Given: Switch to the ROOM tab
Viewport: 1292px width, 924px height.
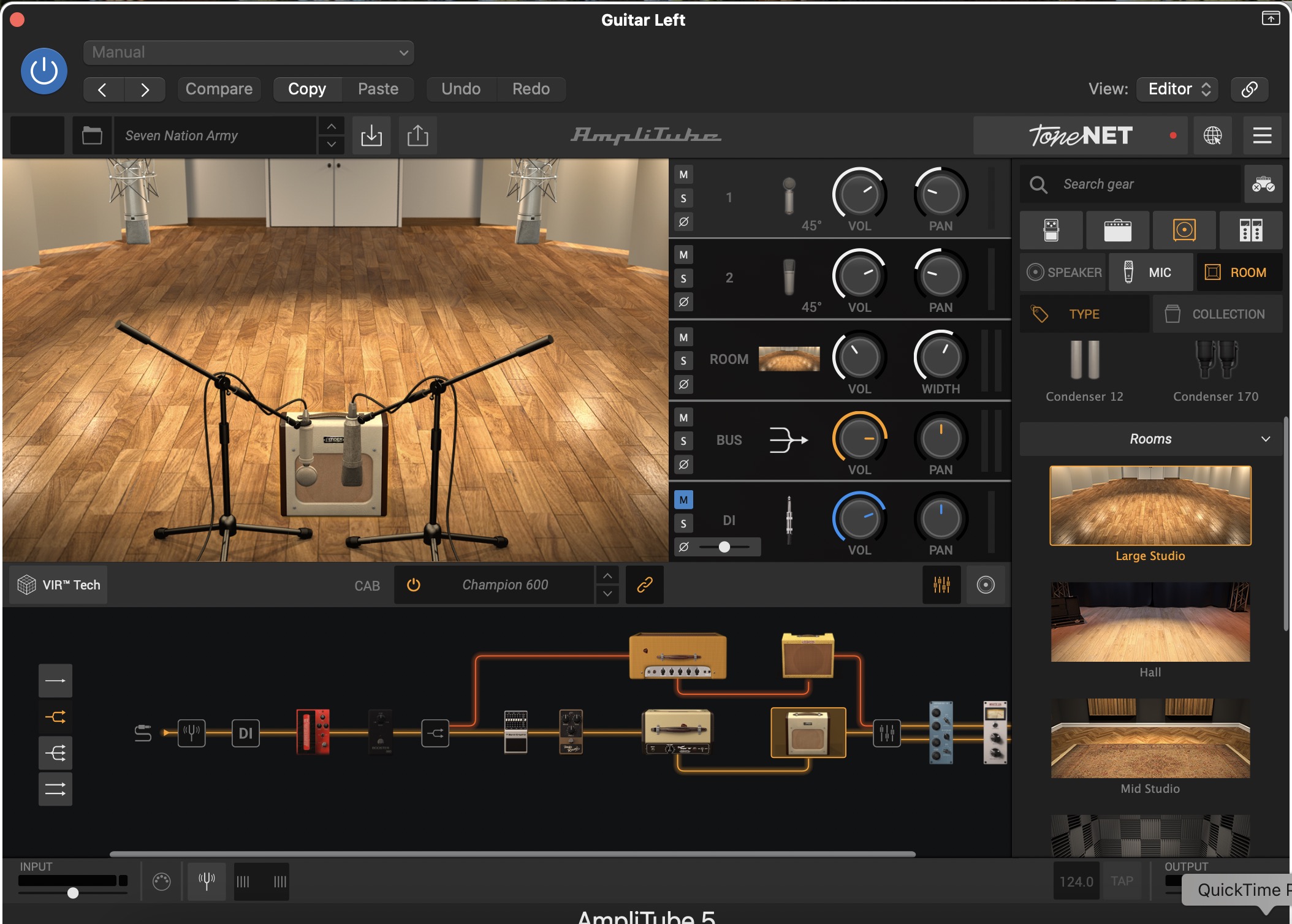Looking at the screenshot, I should 1239,273.
